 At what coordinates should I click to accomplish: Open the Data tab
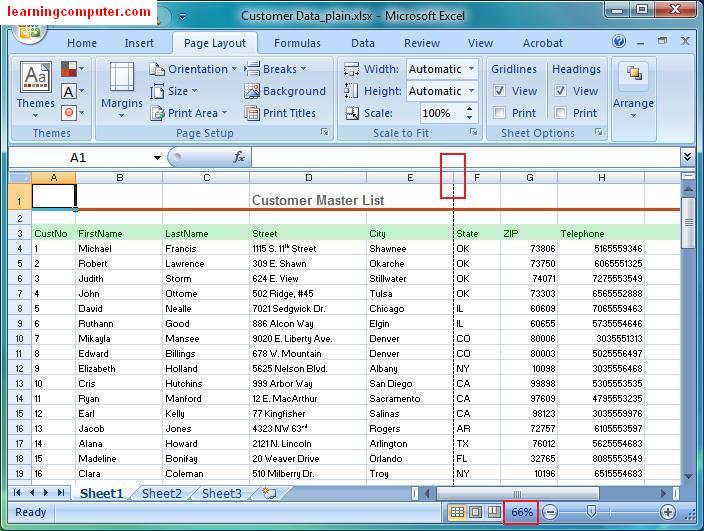pos(363,43)
